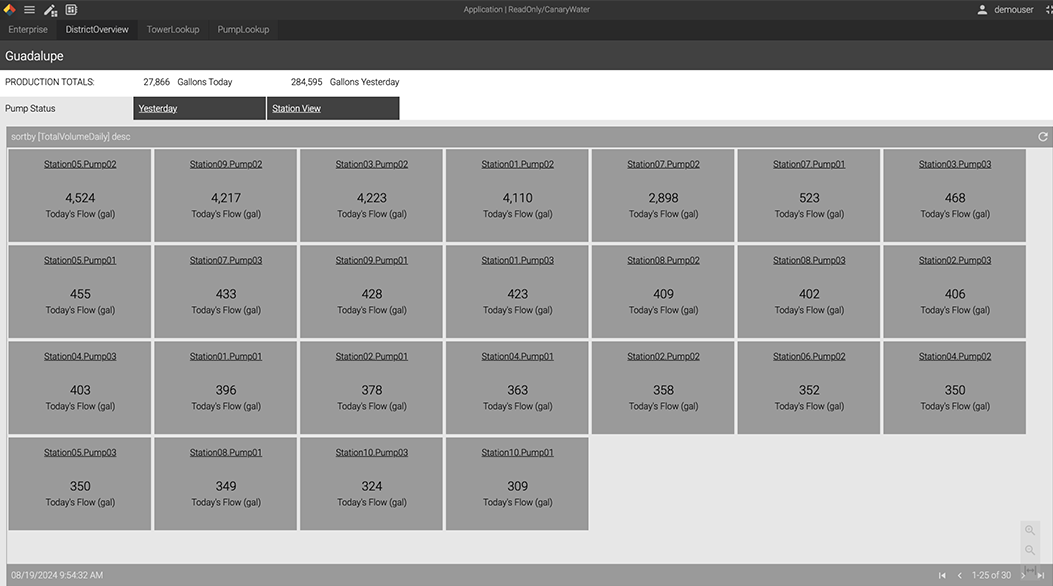Open Station04.Pump01 link
Viewport: 1053px width, 586px height.
pyautogui.click(x=517, y=356)
